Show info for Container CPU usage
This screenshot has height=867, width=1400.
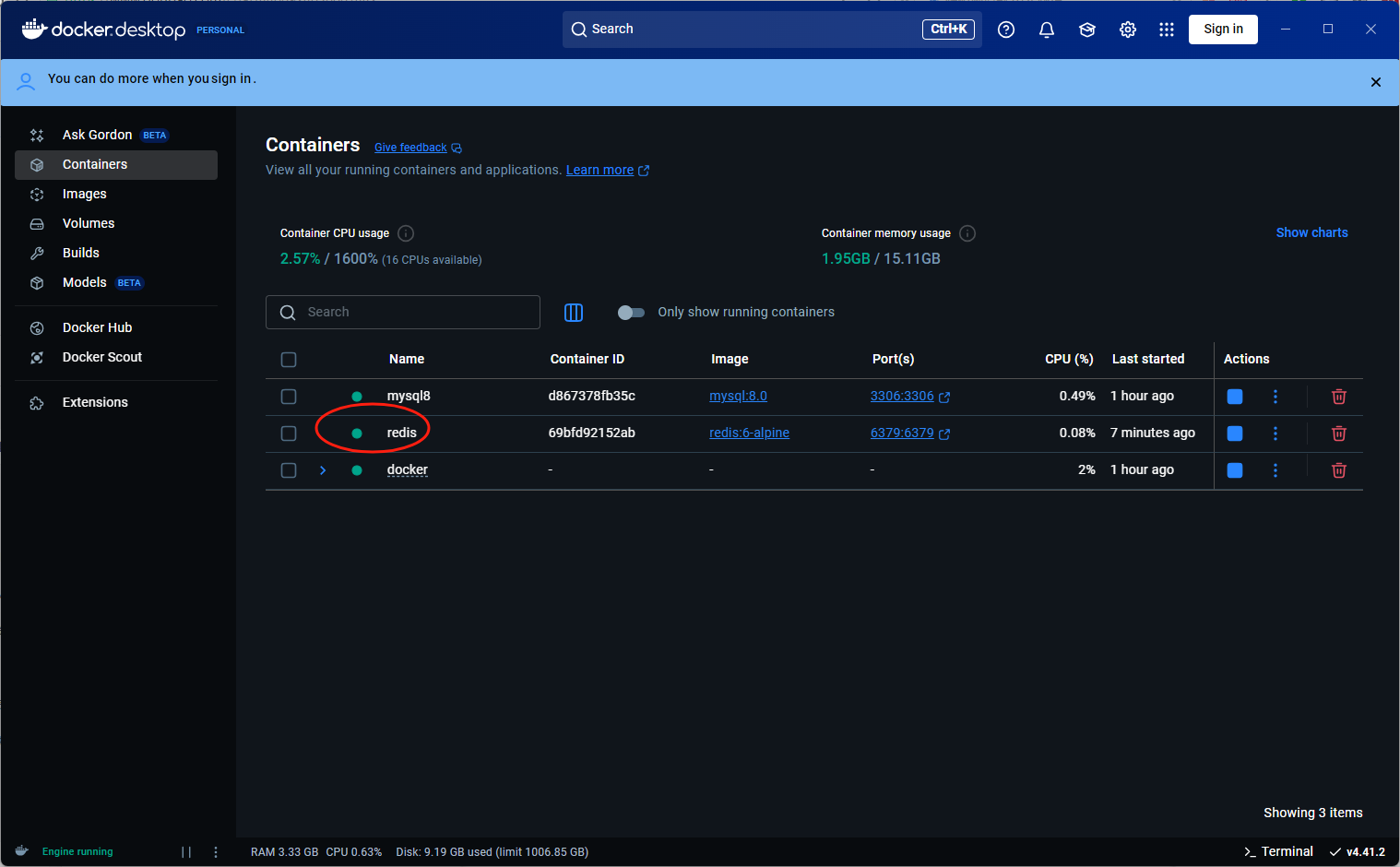click(x=406, y=233)
